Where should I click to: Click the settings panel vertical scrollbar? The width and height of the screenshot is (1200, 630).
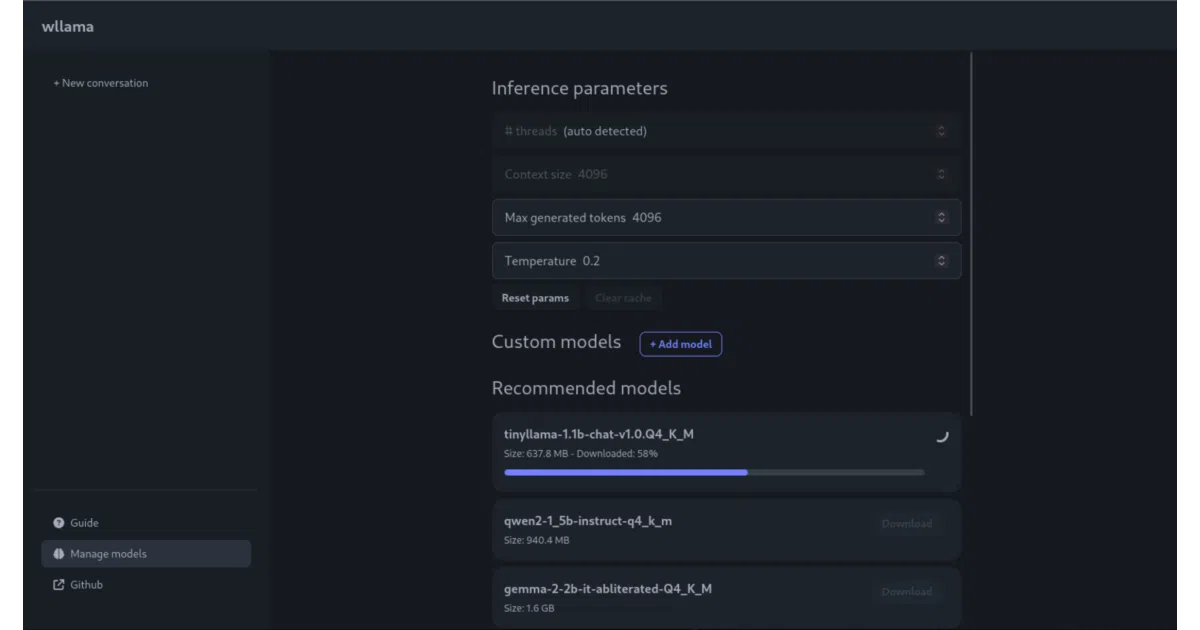(972, 234)
